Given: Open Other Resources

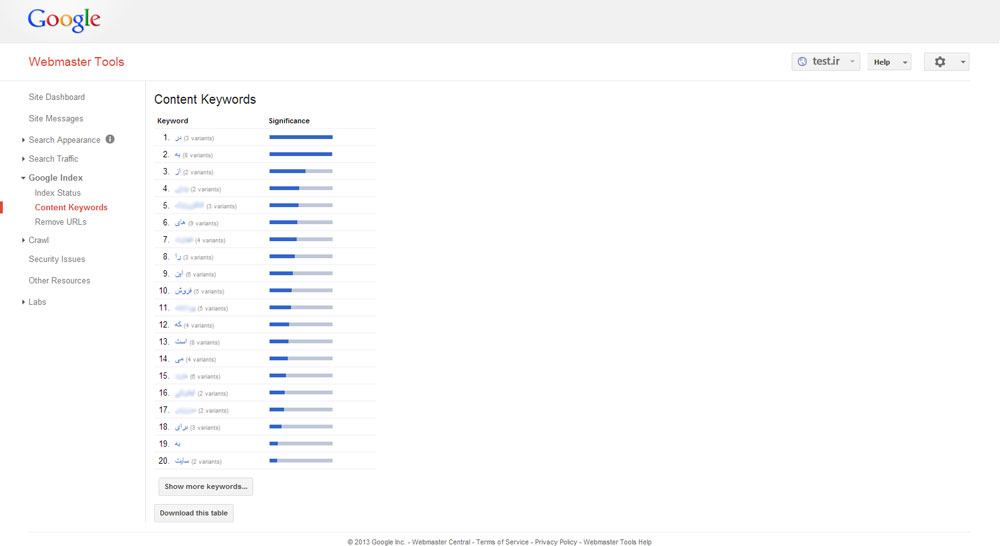Looking at the screenshot, I should [59, 281].
